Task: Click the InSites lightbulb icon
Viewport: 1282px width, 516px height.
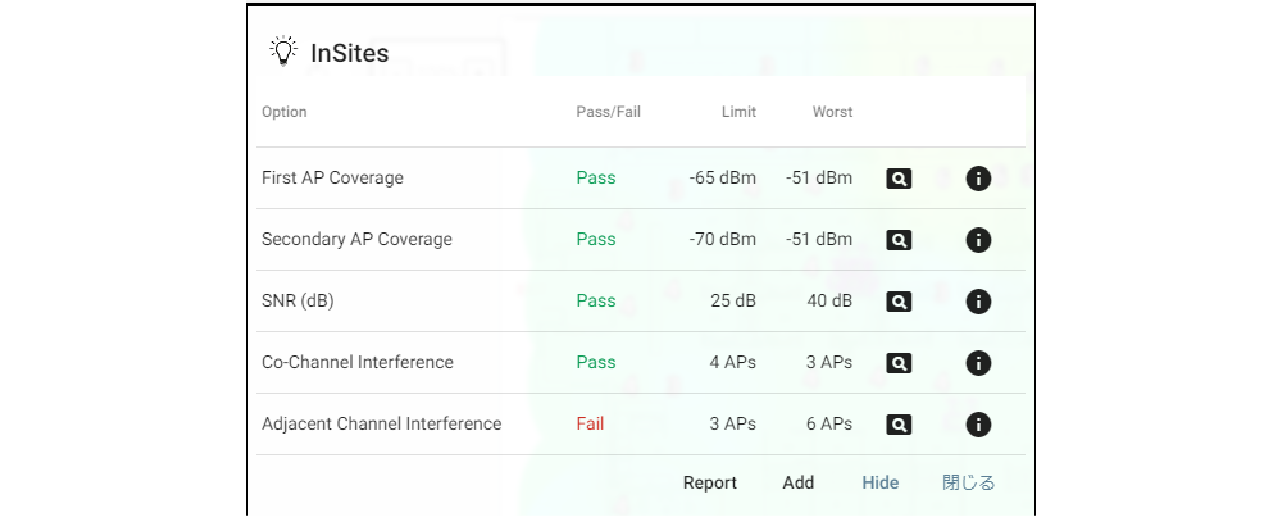Action: point(283,51)
